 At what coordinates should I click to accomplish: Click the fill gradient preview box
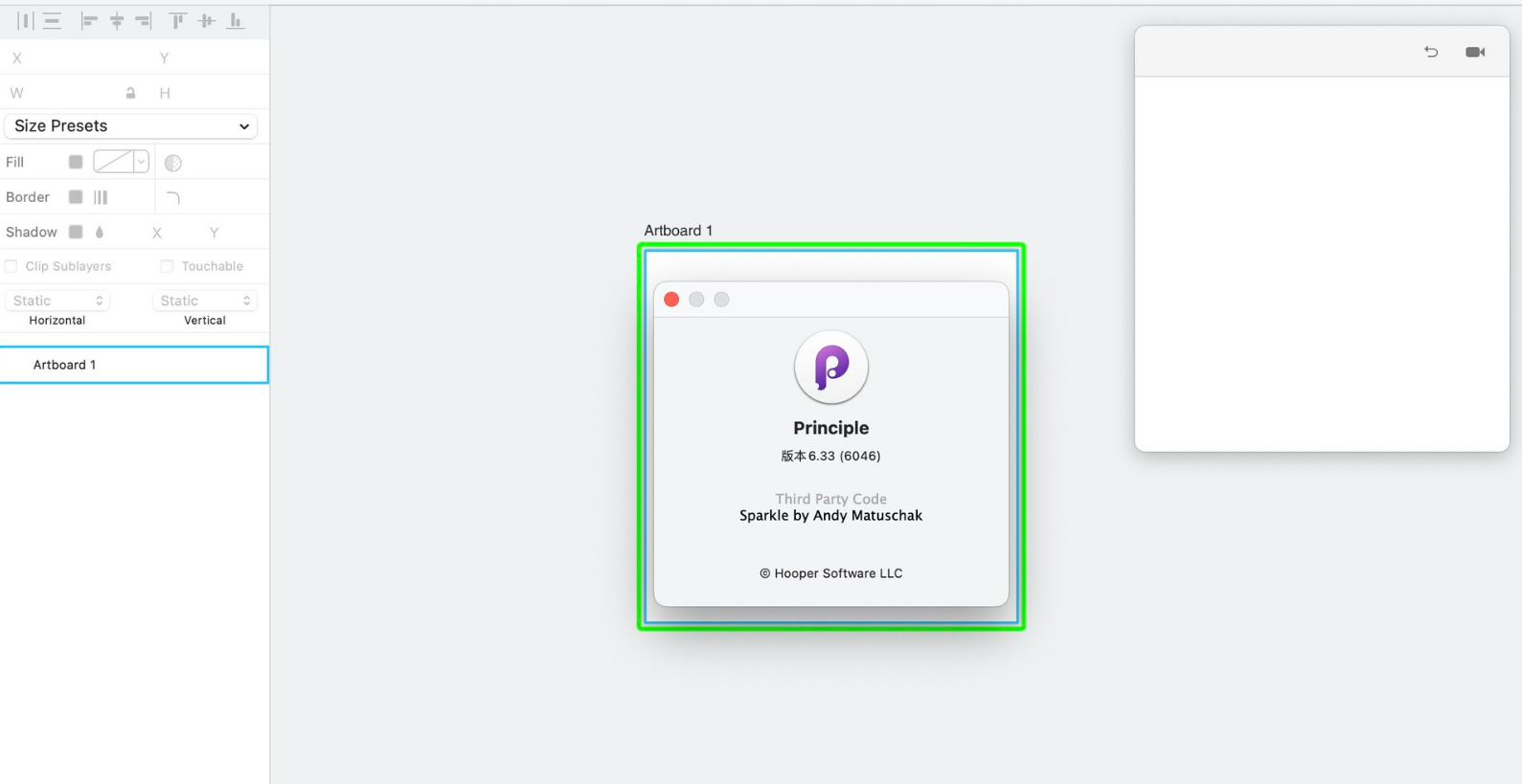[x=113, y=162]
